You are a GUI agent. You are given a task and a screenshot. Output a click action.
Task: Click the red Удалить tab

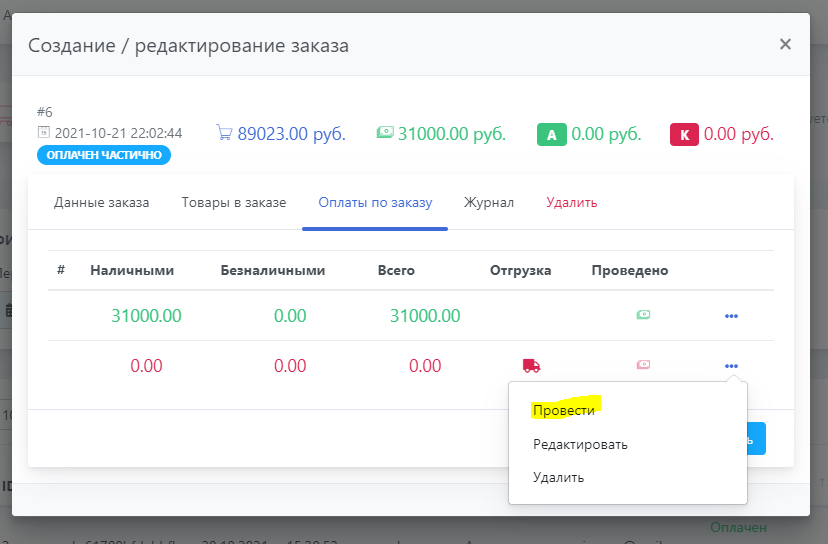571,203
